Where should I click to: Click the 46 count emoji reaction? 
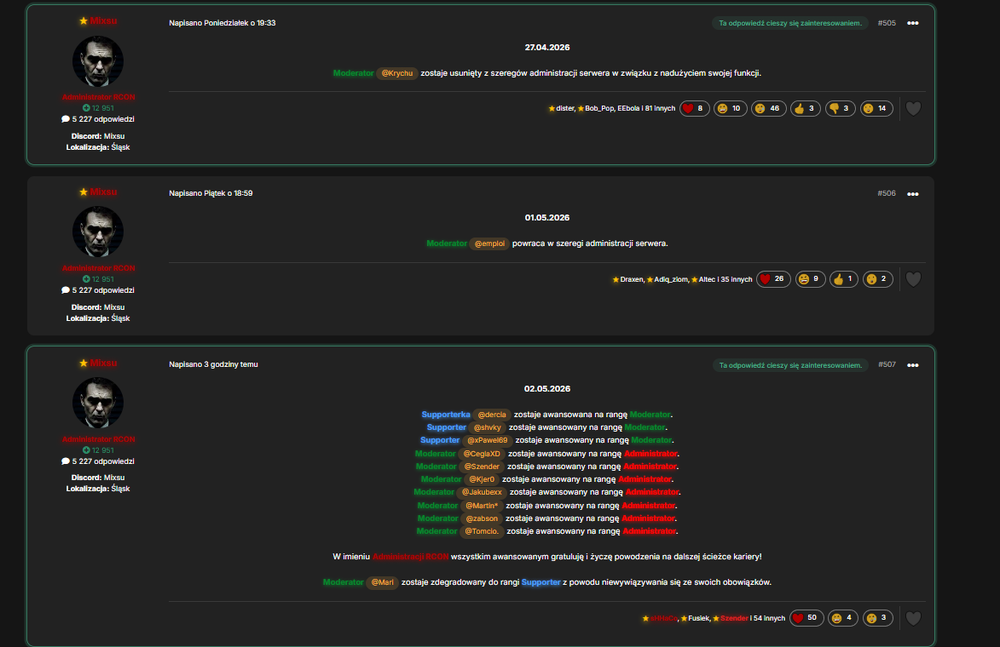(x=768, y=108)
